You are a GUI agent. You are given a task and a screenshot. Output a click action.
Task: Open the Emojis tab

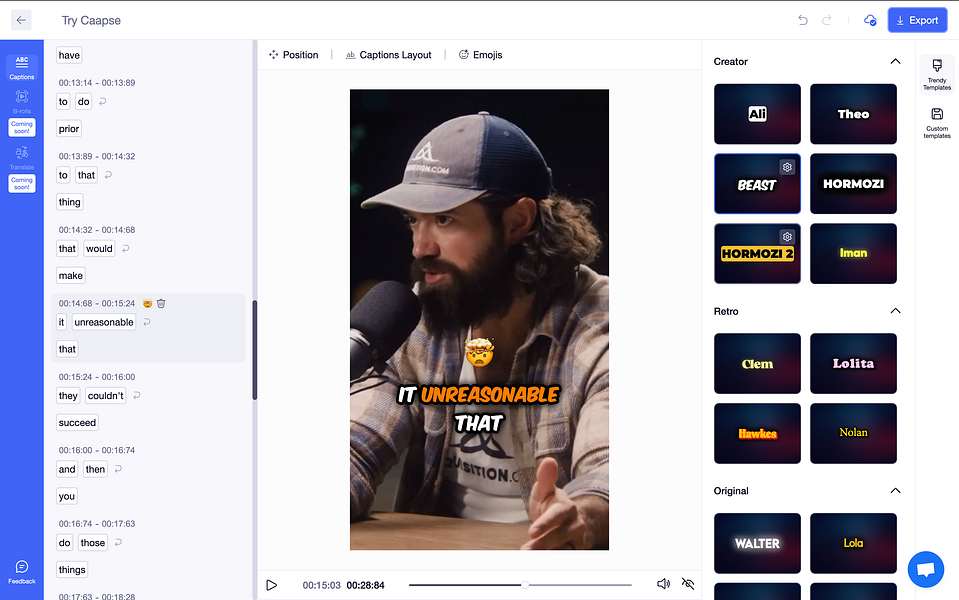[481, 55]
